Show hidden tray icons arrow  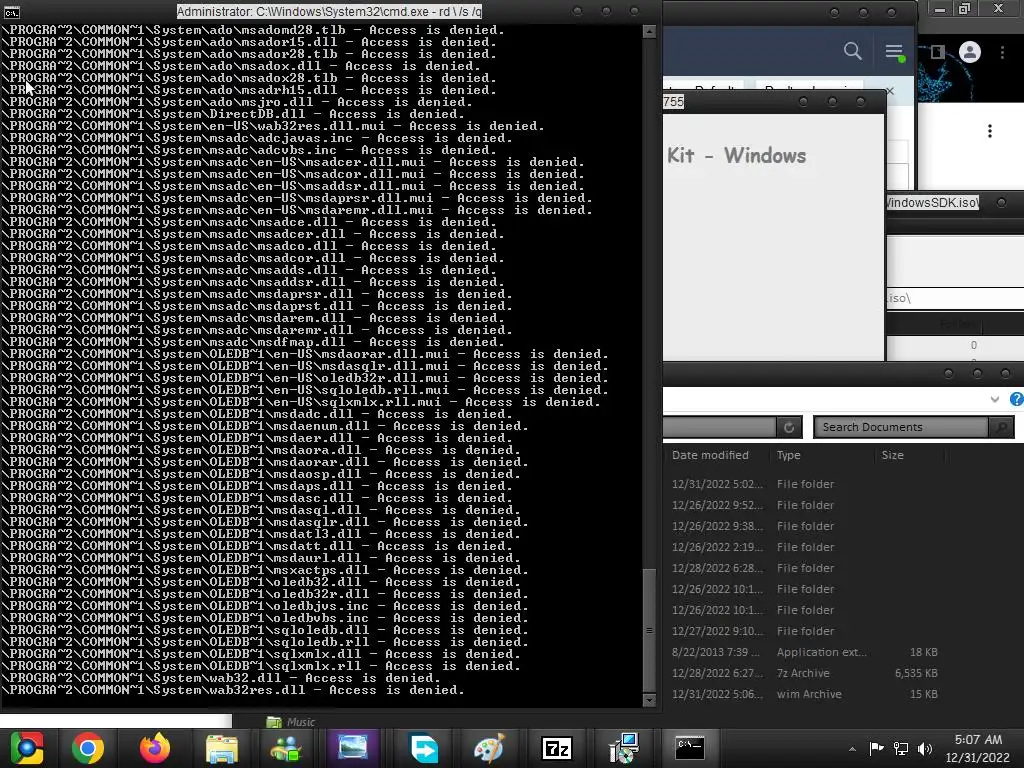click(x=852, y=749)
